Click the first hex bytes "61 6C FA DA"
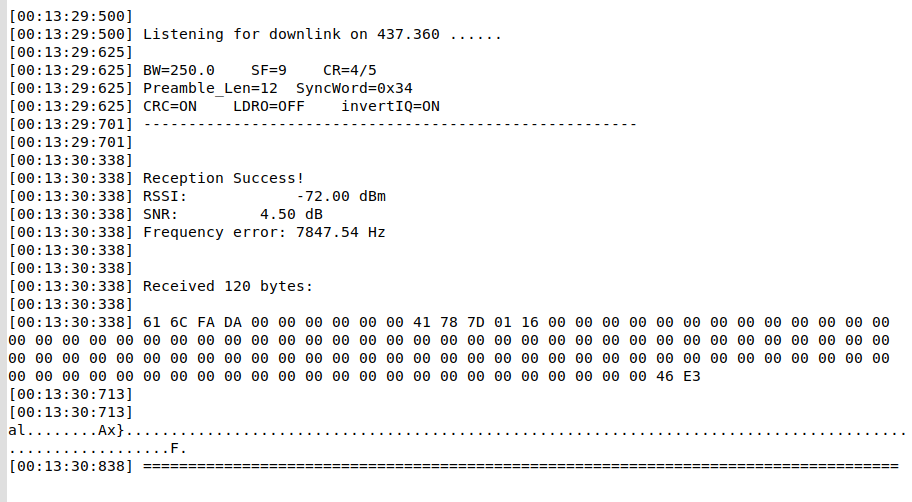912x502 pixels. click(x=192, y=322)
